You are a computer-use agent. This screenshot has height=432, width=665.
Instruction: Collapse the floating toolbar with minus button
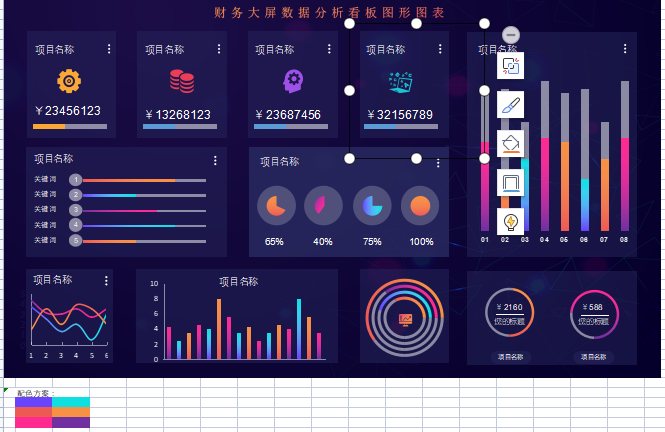[x=510, y=35]
